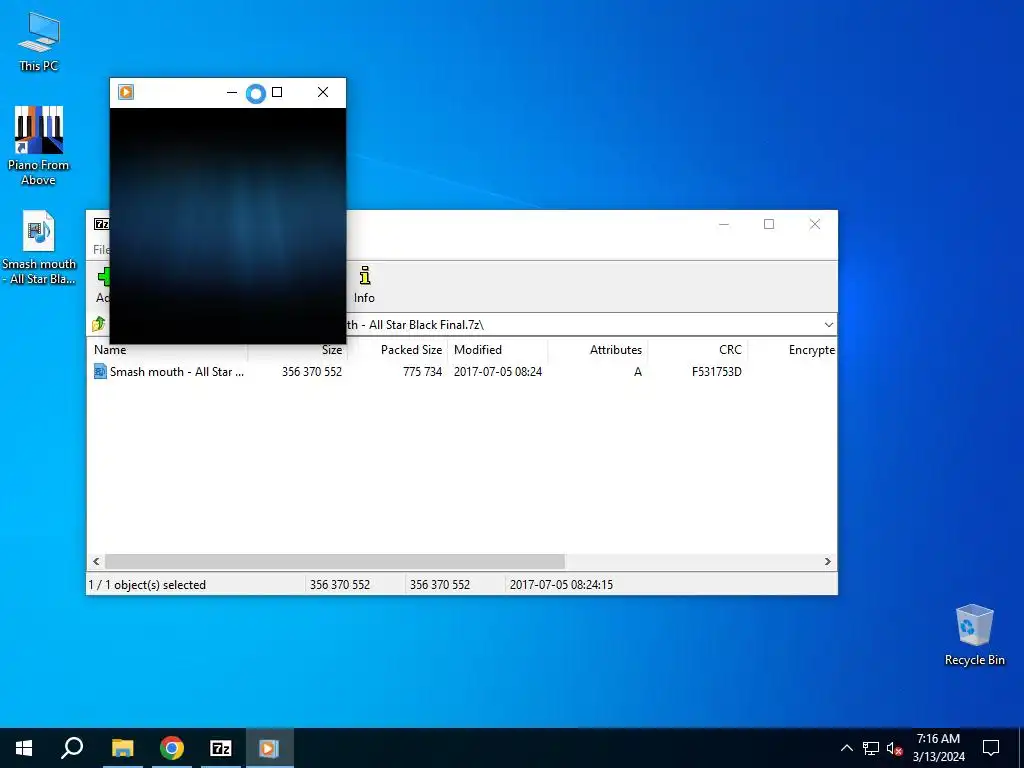
Task: Open the This PC desktop icon
Action: 39,41
